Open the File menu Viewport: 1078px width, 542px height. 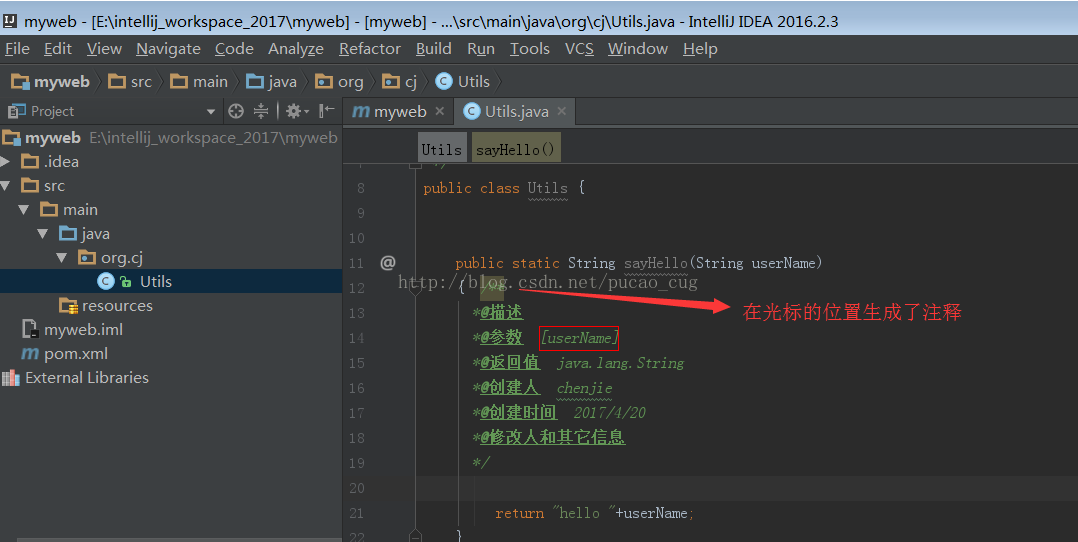pos(17,49)
